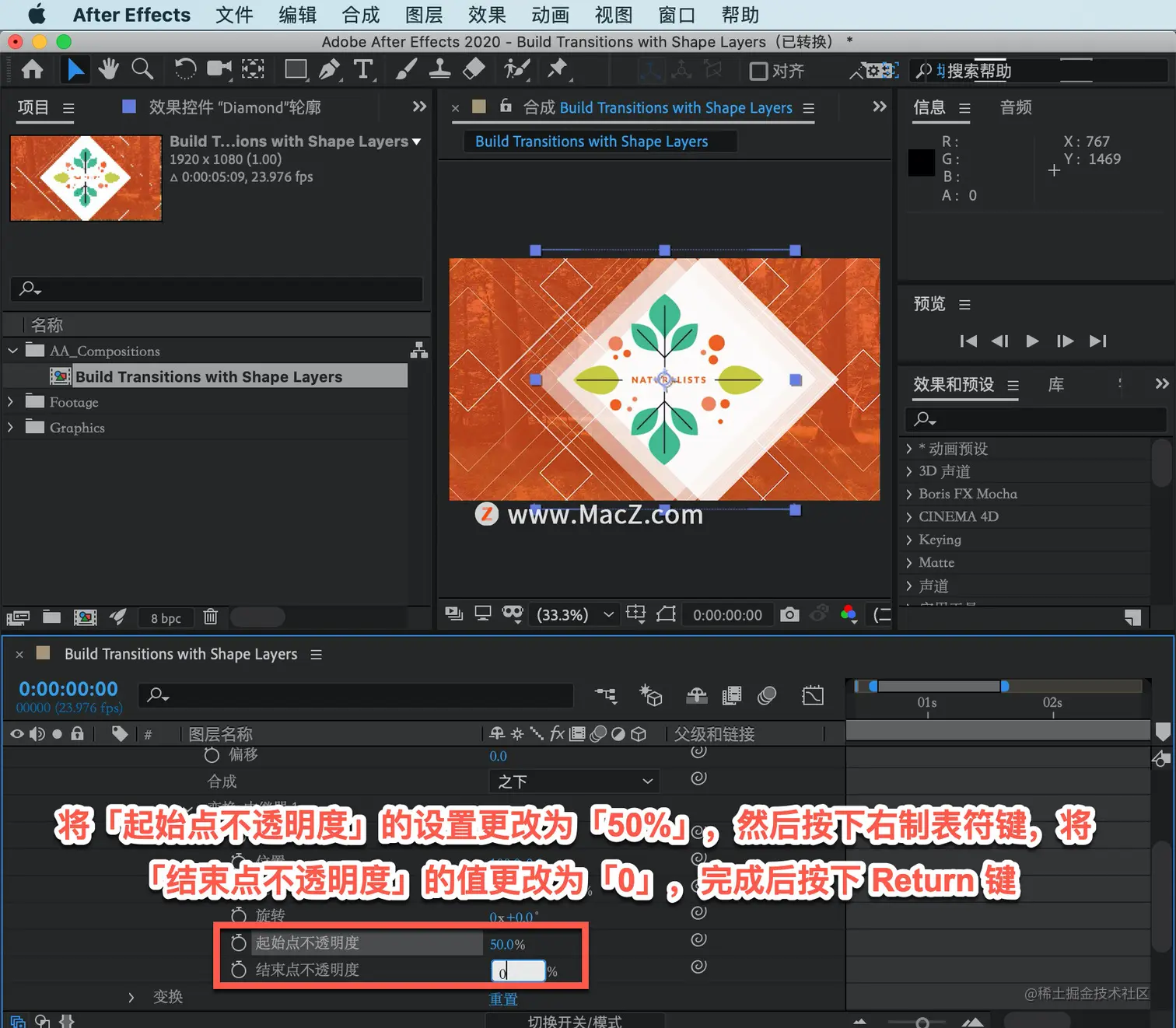
Task: Select the Roto Brush tool
Action: click(x=516, y=69)
